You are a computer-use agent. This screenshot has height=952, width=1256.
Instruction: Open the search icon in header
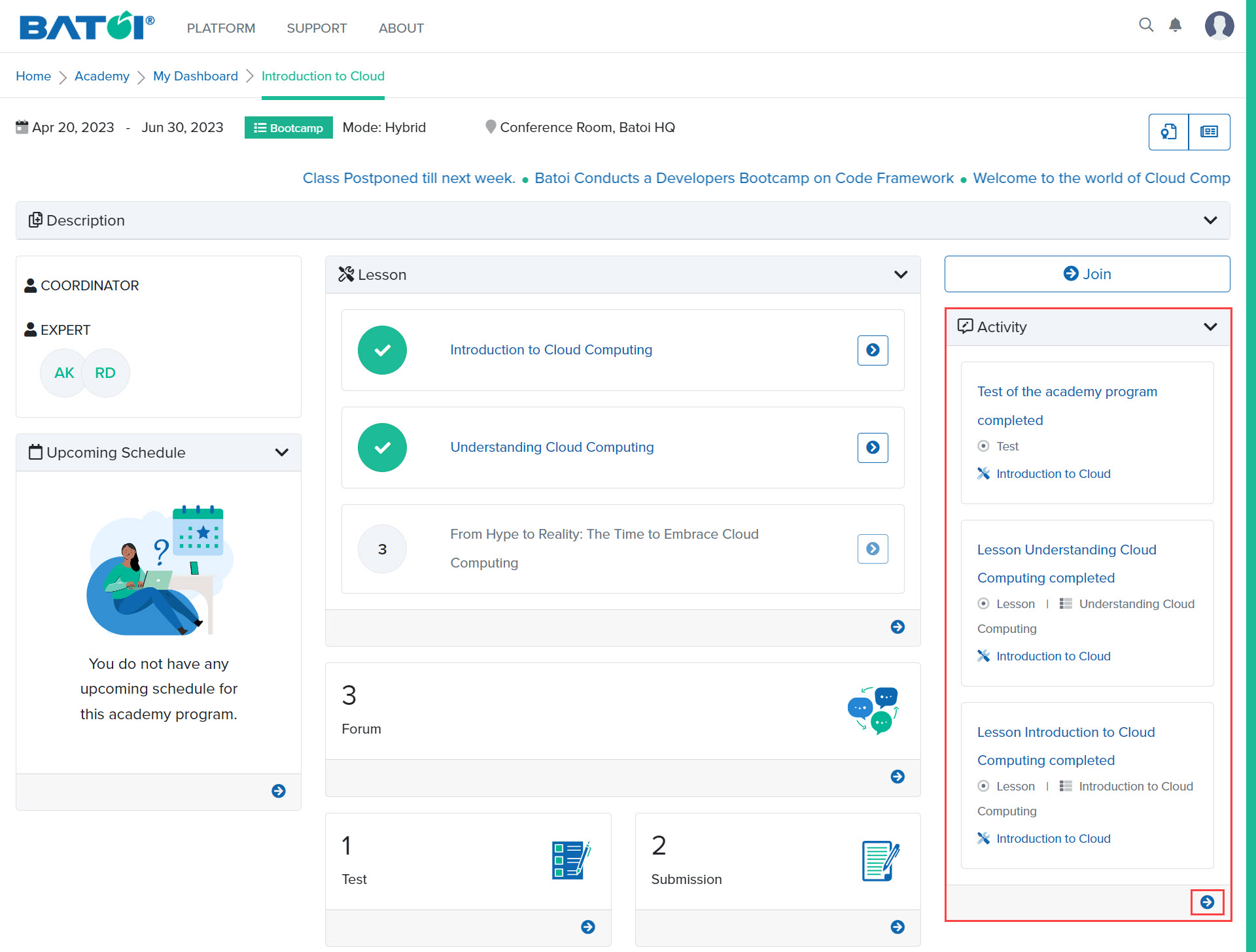coord(1145,25)
